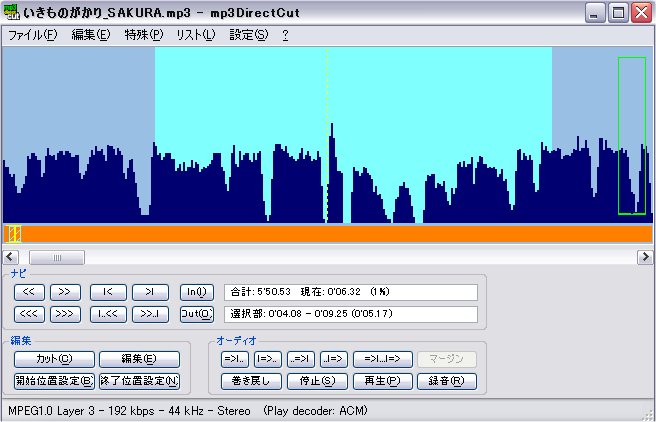The image size is (656, 422).
Task: Click 開始位置設定(B) to set start position
Action: click(54, 381)
